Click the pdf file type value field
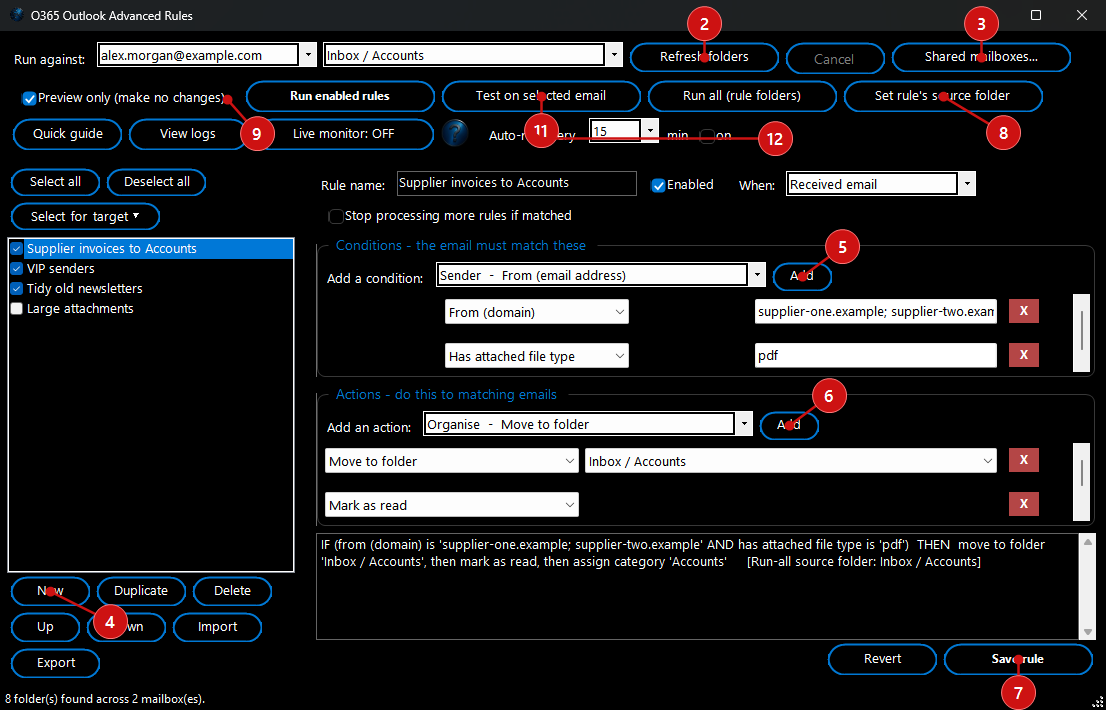The width and height of the screenshot is (1106, 710). click(875, 356)
